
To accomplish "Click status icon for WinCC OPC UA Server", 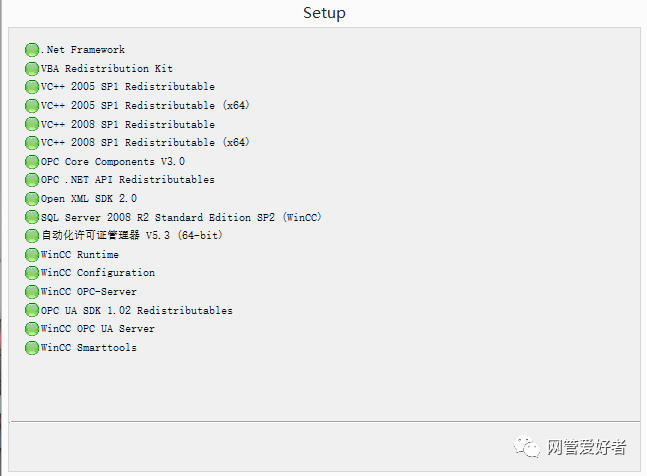I will (x=33, y=329).
